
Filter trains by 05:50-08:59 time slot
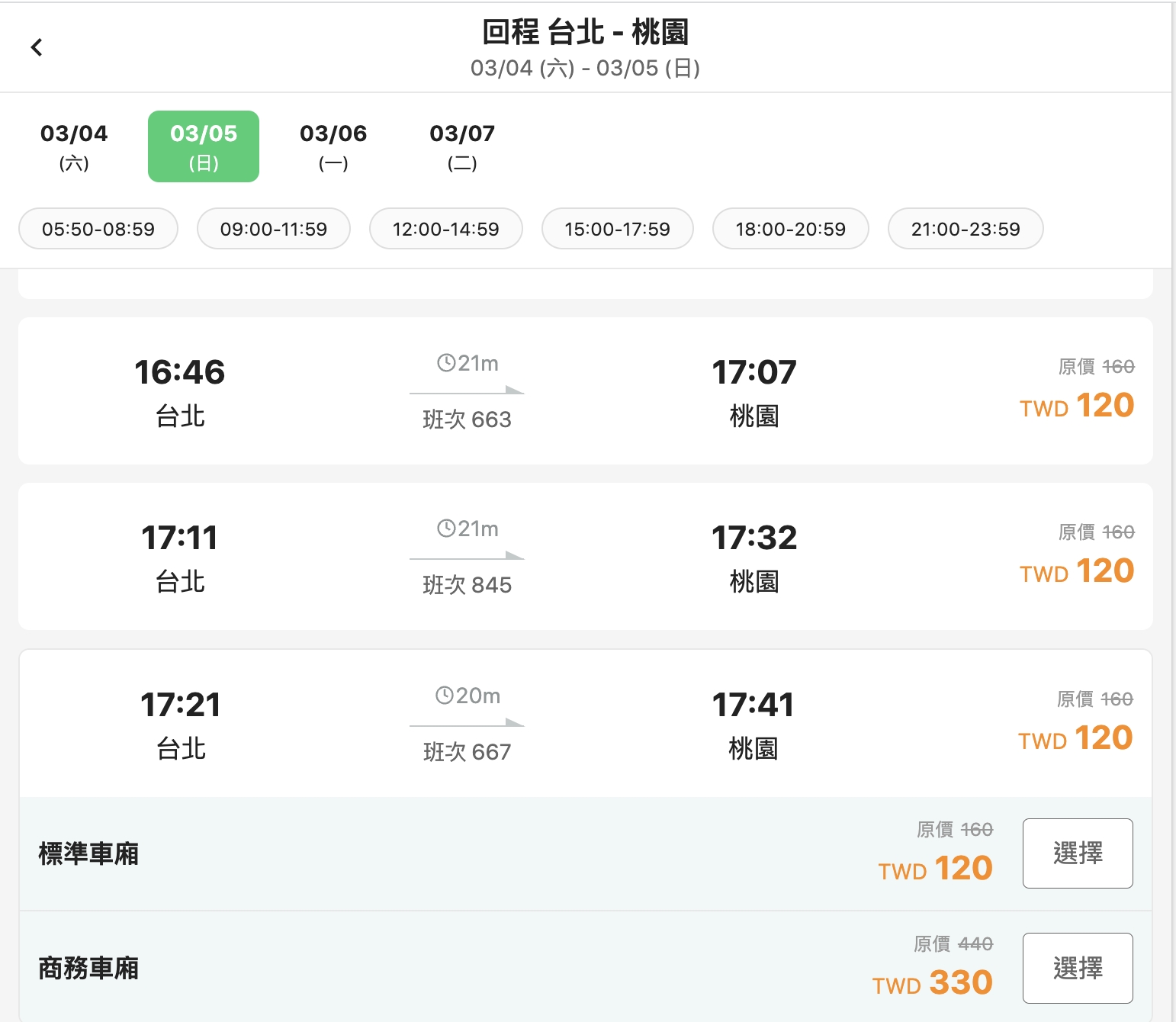coord(98,229)
